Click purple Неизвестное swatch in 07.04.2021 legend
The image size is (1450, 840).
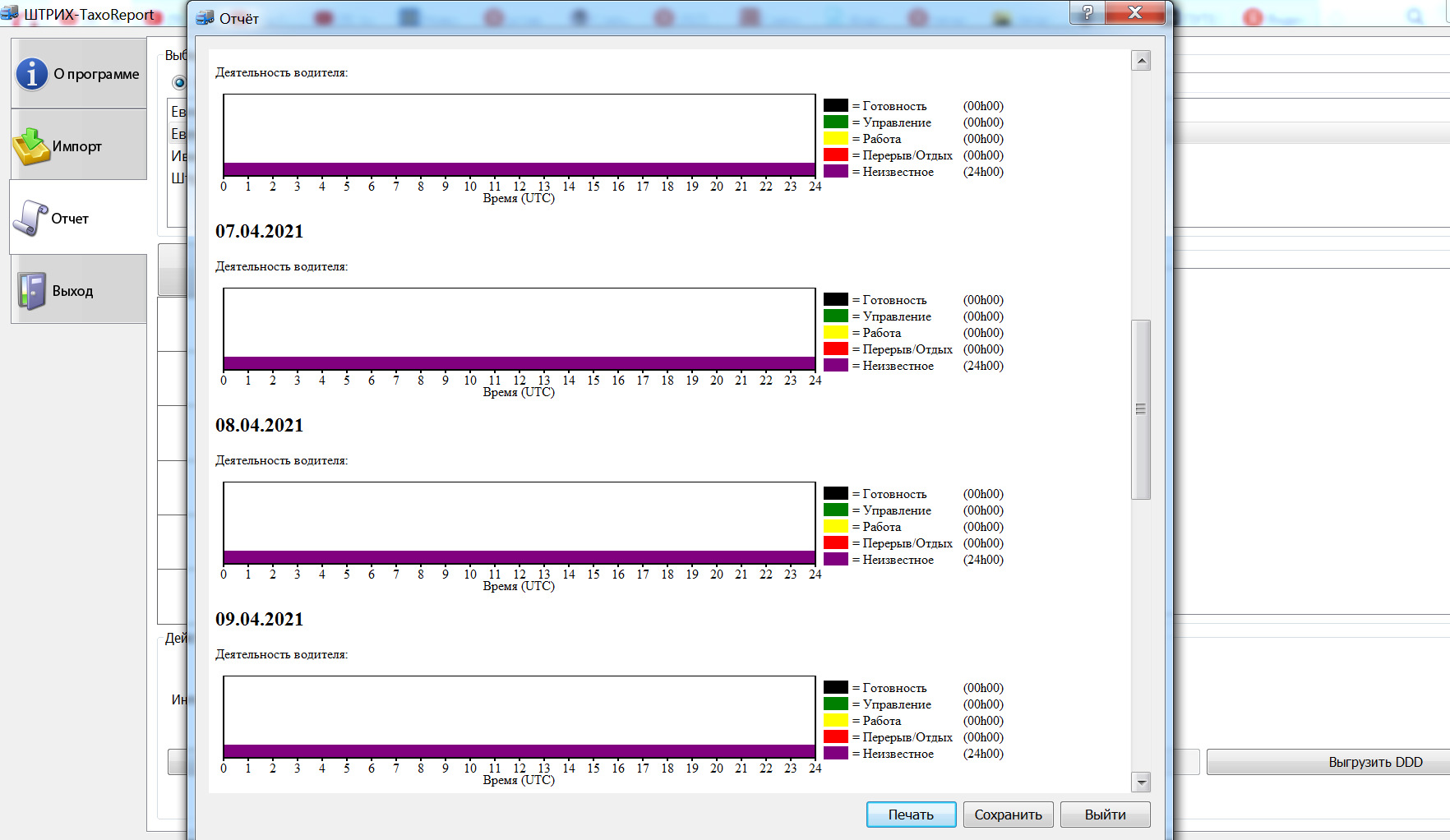click(836, 365)
